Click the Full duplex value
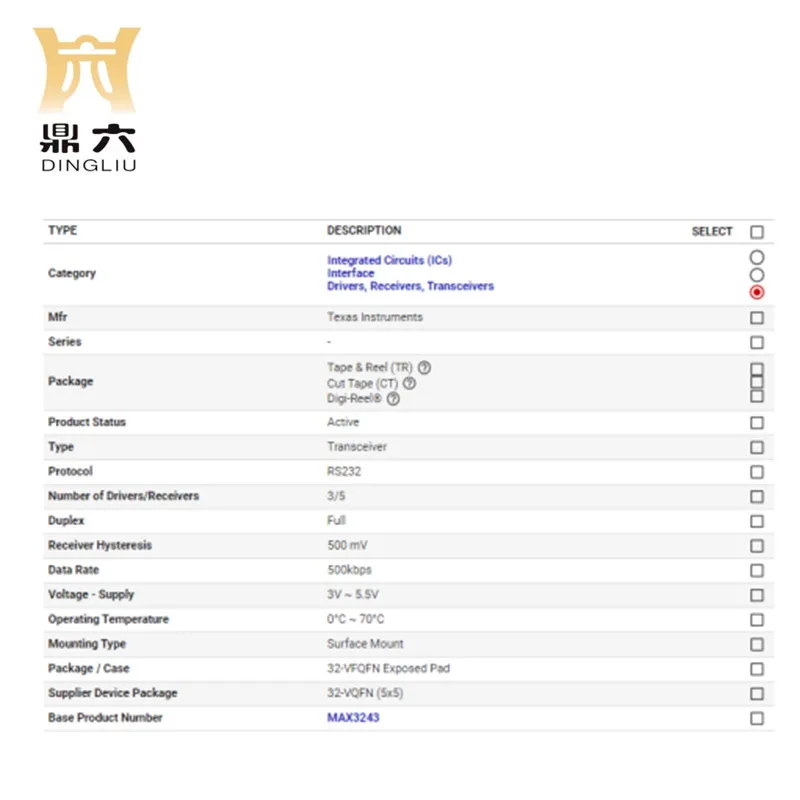The height and width of the screenshot is (800, 800). 336,520
